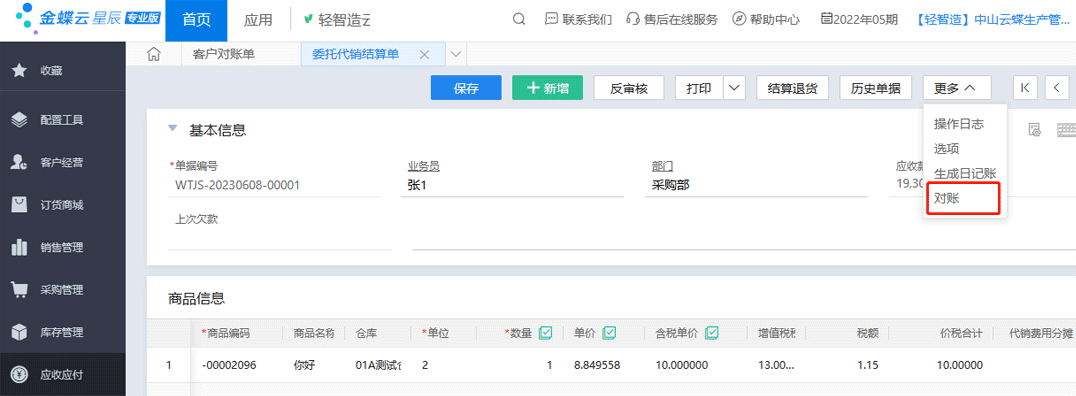Collapse the 基本信息 section triangle
This screenshot has height=396, width=1076.
click(173, 128)
